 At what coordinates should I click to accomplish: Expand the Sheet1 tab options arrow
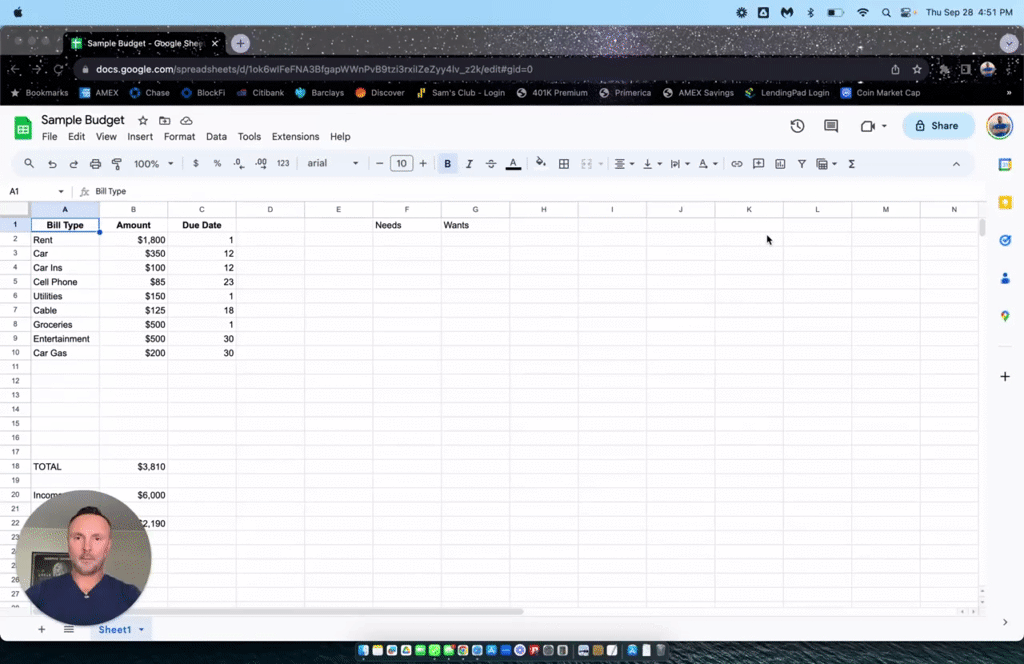[x=142, y=629]
